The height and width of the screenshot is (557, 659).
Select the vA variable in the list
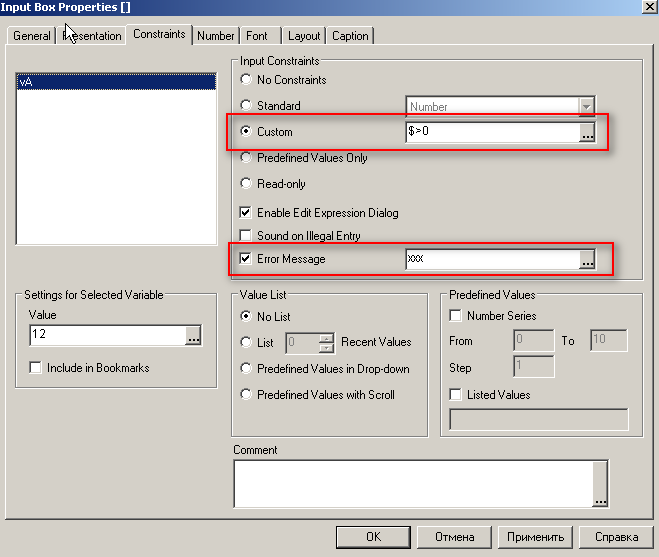(116, 82)
